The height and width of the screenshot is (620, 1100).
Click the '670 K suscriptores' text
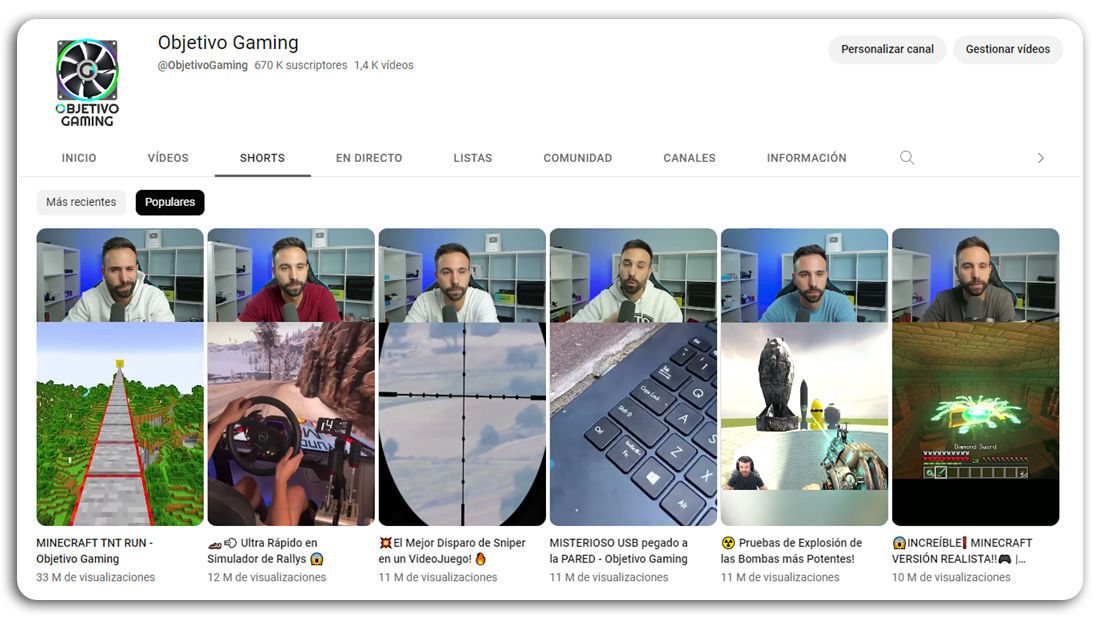tap(300, 65)
